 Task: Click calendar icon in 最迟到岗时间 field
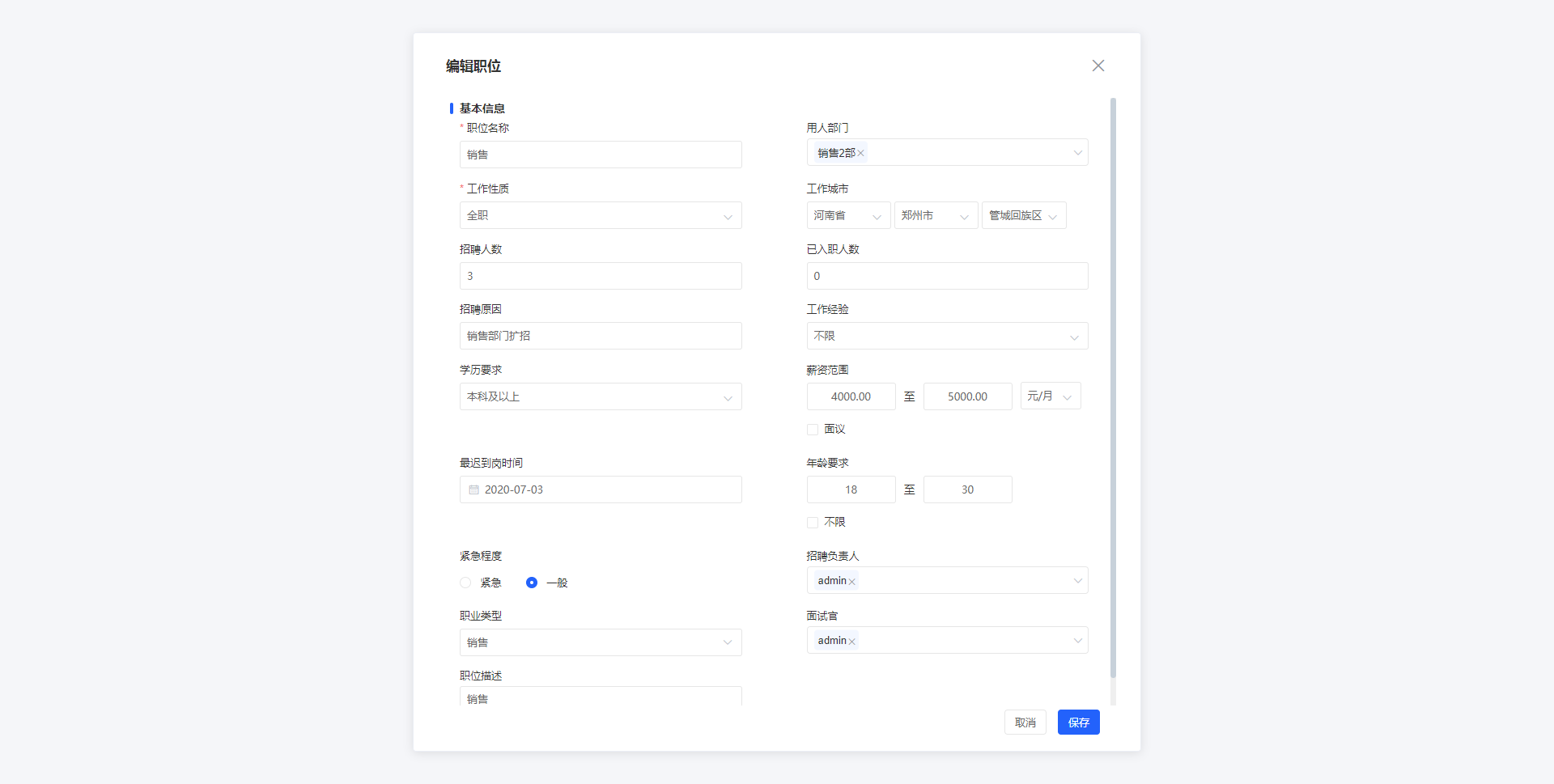pos(473,489)
